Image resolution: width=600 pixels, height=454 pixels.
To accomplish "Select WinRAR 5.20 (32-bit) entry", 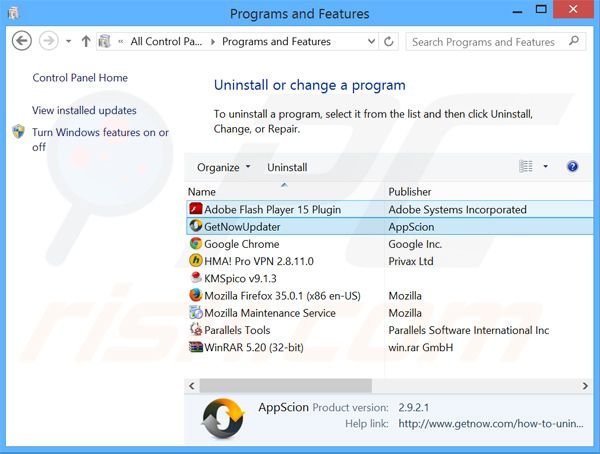I will click(x=254, y=347).
